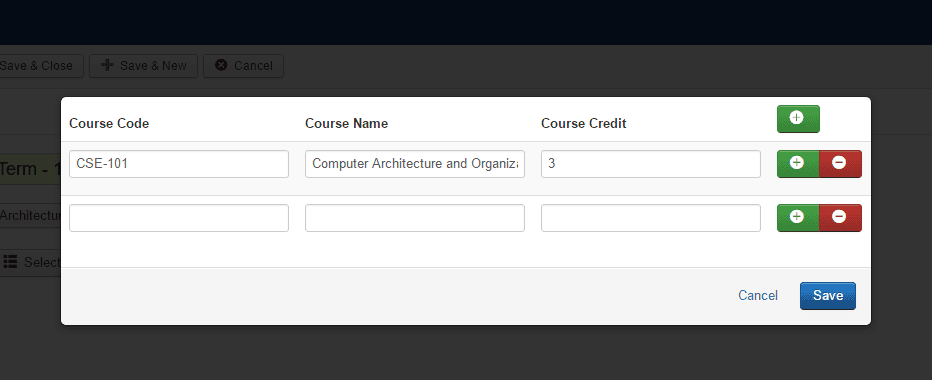932x380 pixels.
Task: Click green plus button in the empty second row
Action: coord(798,218)
